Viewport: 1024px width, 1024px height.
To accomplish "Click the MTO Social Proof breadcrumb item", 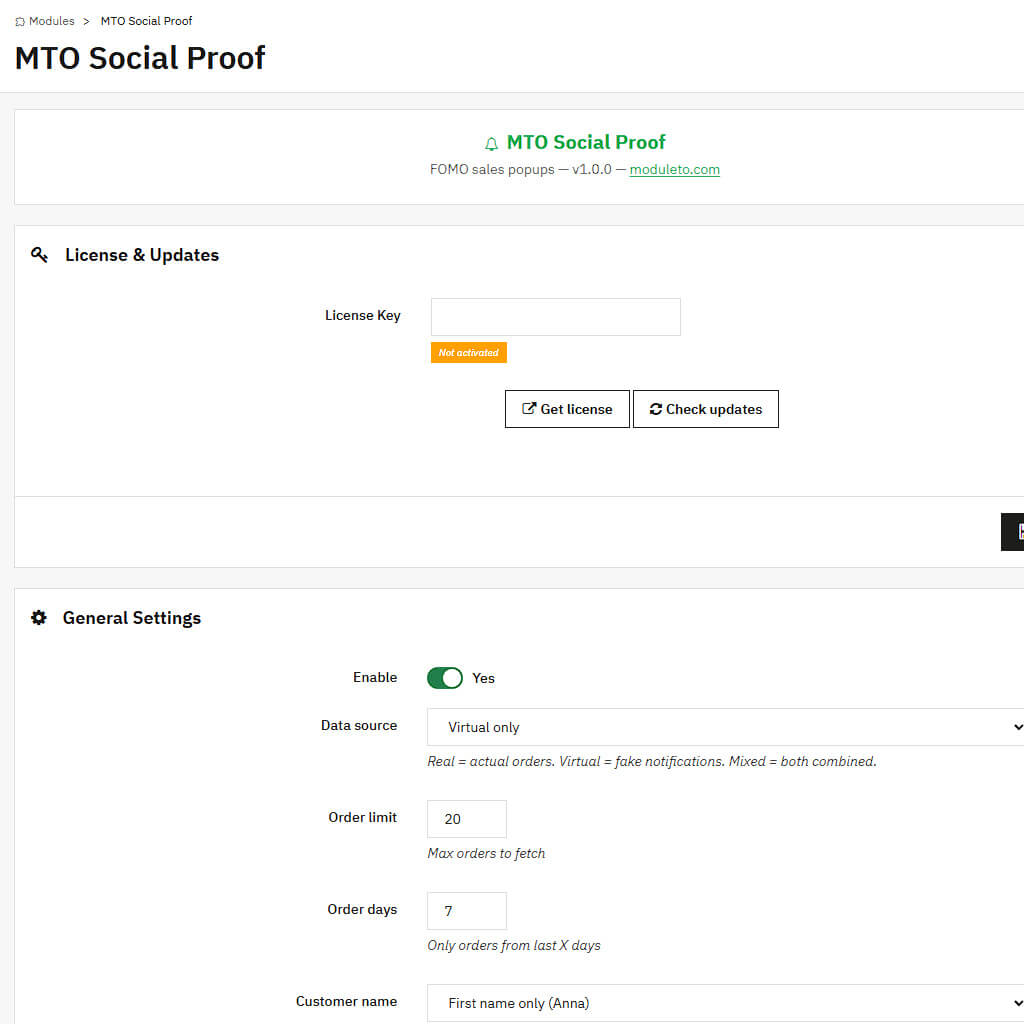I will point(146,21).
